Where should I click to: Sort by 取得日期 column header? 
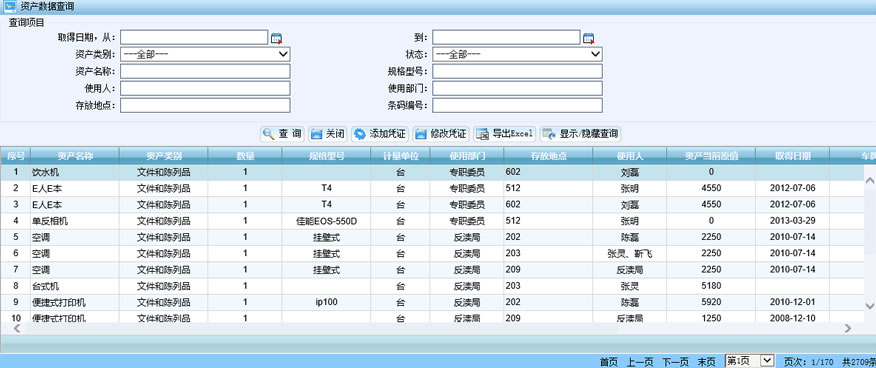coord(793,156)
